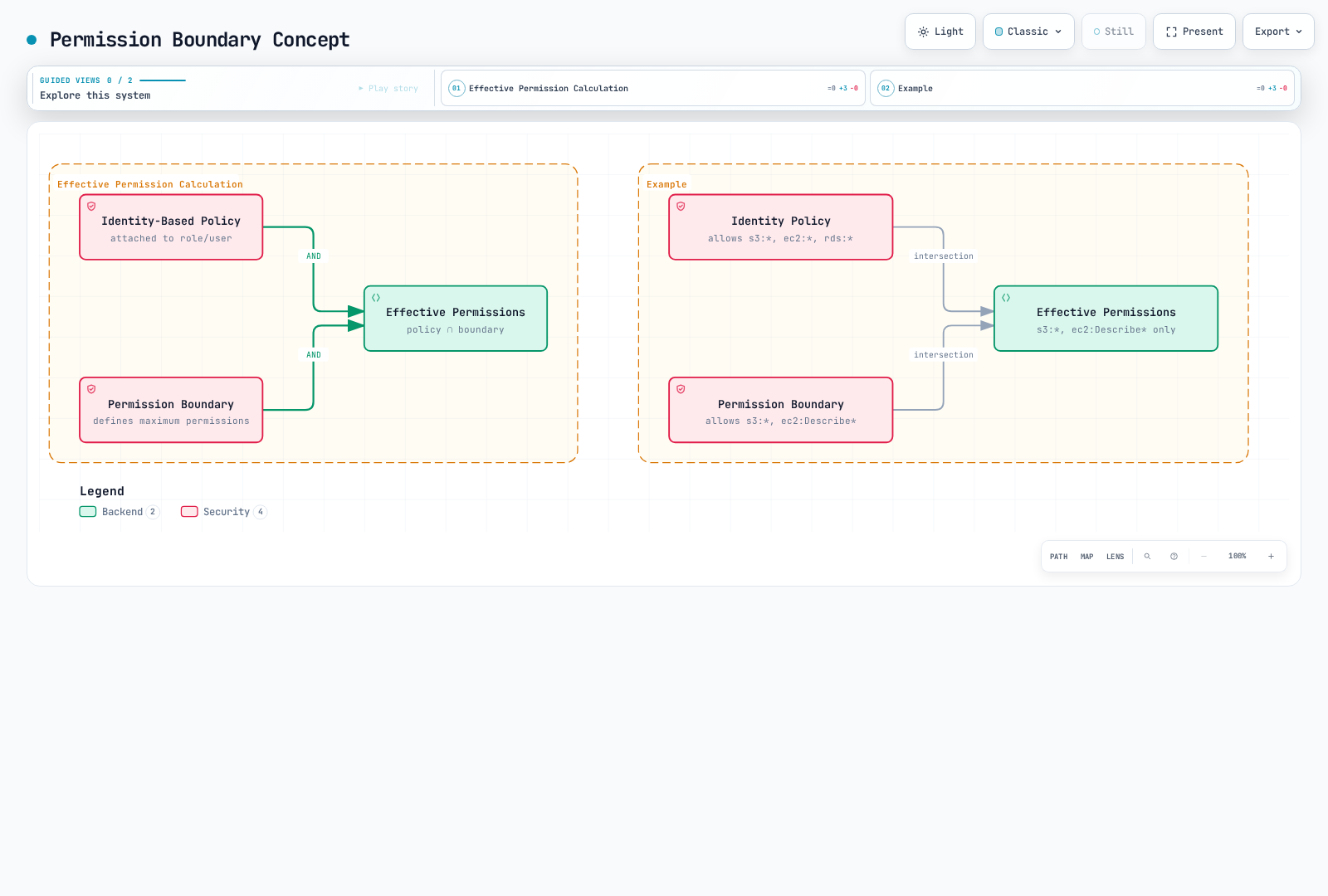Click shield icon on allows s3:*, ec2:Describe* node
The width and height of the screenshot is (1328, 896).
point(681,389)
